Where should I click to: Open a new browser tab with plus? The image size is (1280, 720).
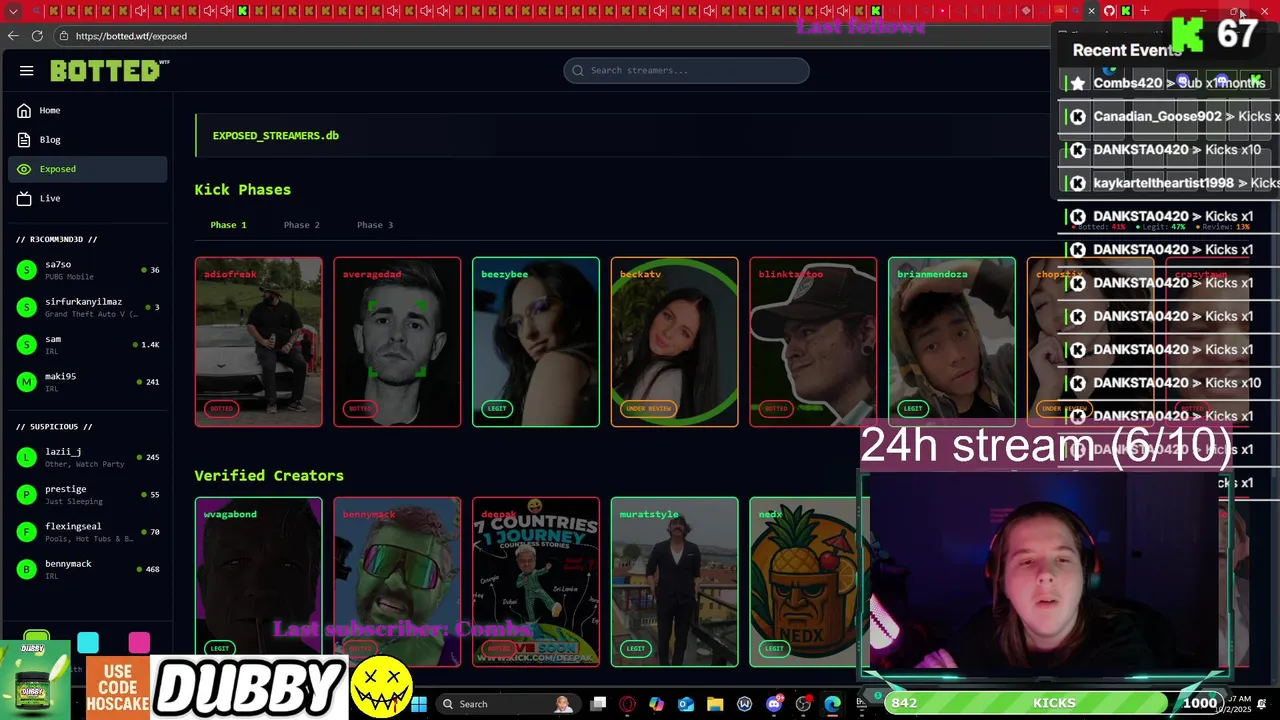1145,11
